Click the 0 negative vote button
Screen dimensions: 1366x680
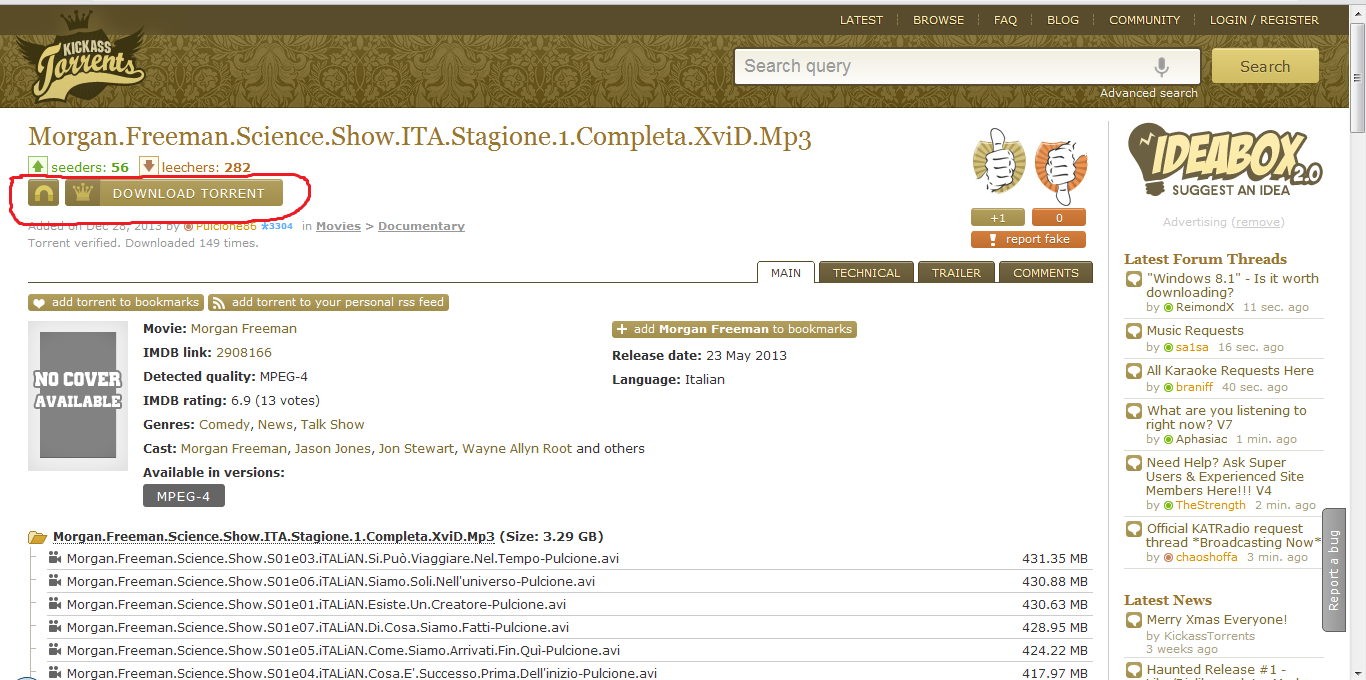[1059, 217]
